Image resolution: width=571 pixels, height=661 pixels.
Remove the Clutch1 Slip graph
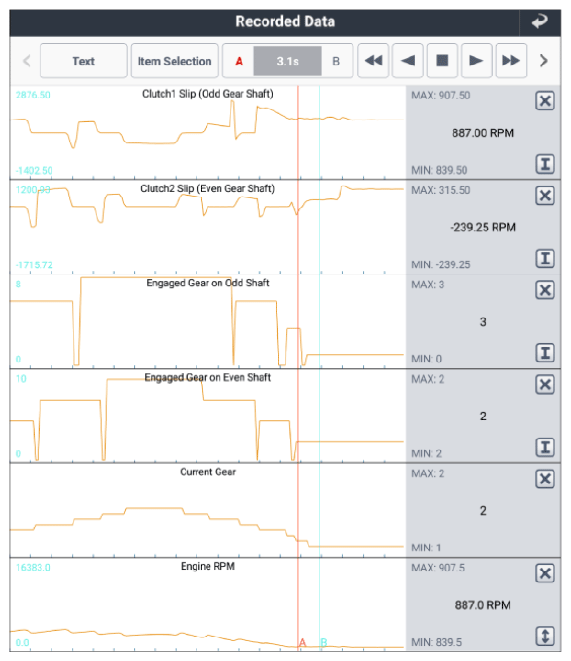[x=544, y=101]
